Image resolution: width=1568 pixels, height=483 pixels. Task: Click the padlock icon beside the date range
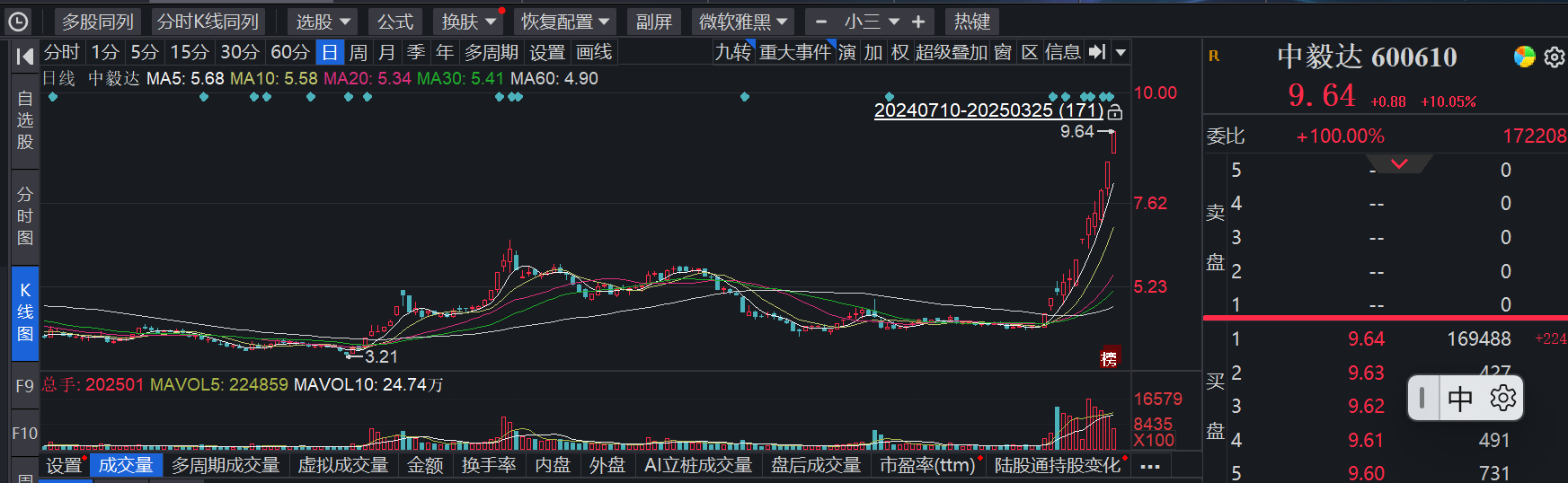(x=1115, y=112)
